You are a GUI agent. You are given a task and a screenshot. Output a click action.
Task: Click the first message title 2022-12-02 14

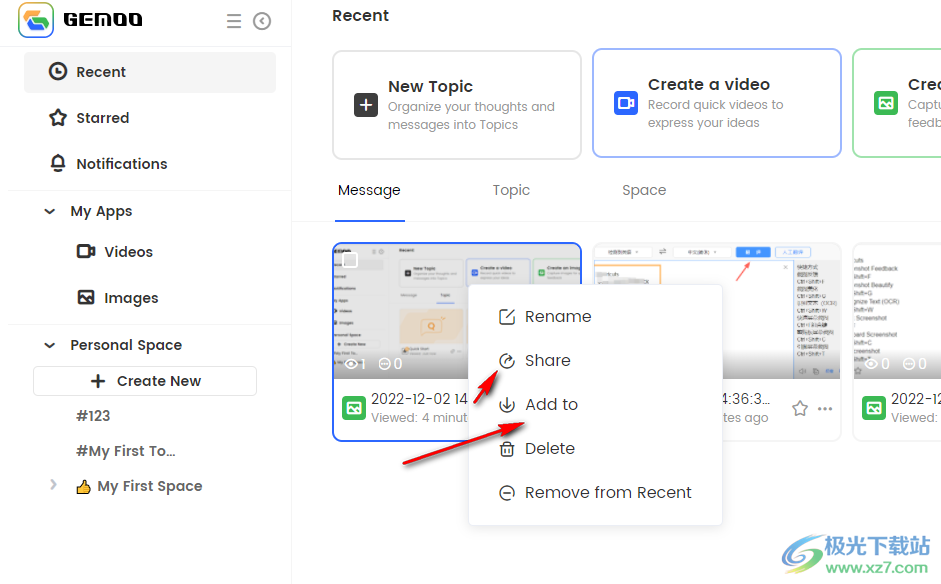pyautogui.click(x=419, y=399)
